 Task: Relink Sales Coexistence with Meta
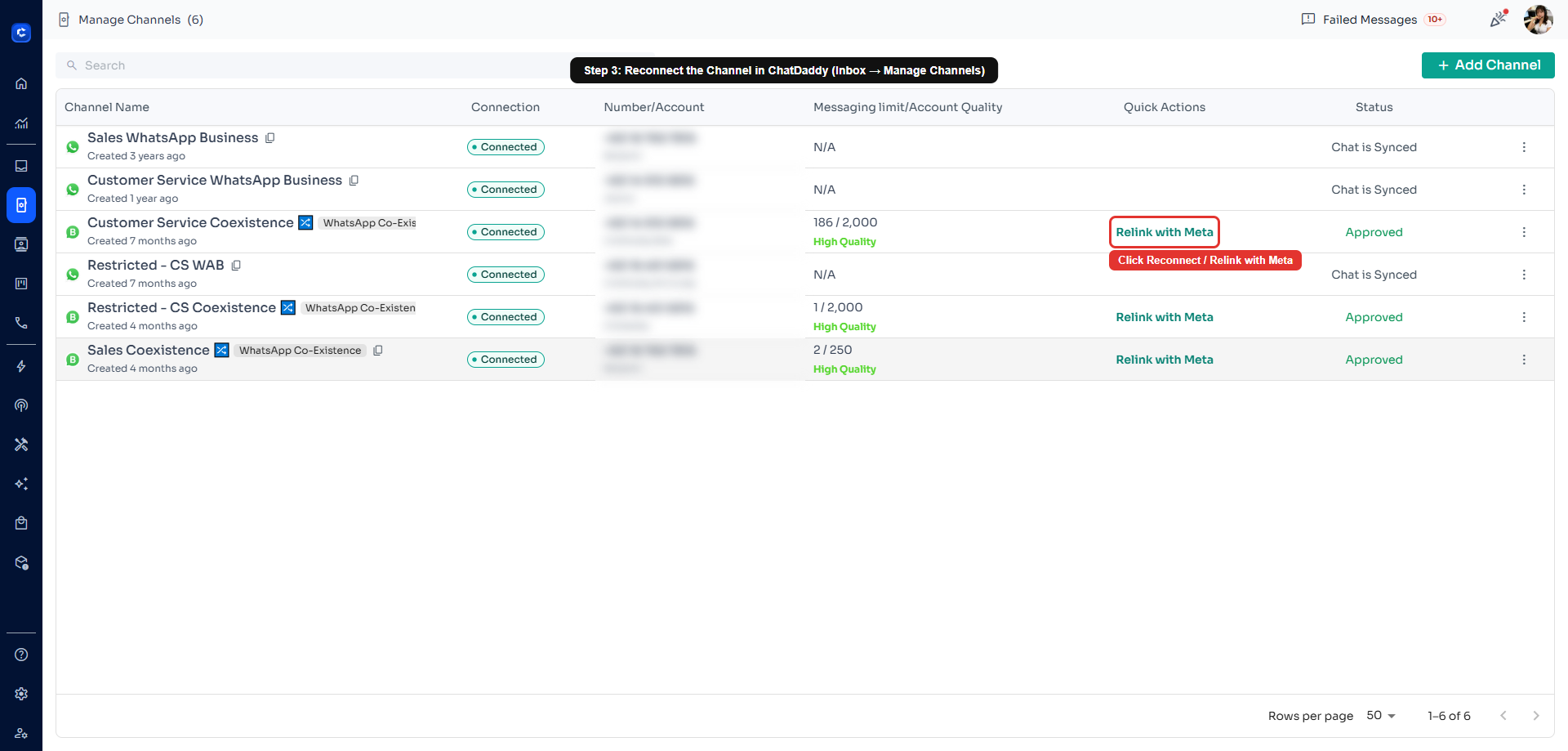coord(1165,360)
